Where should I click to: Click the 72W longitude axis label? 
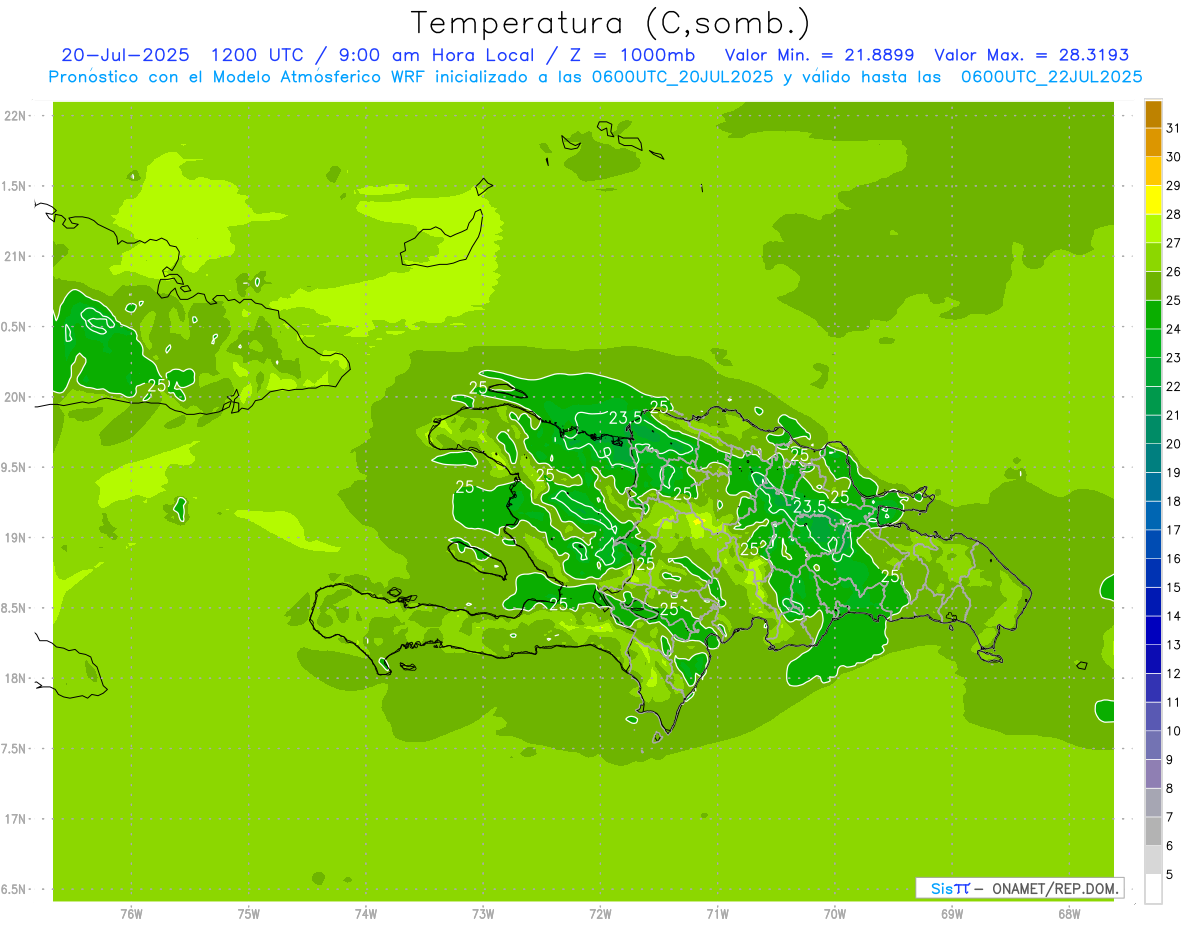[600, 913]
